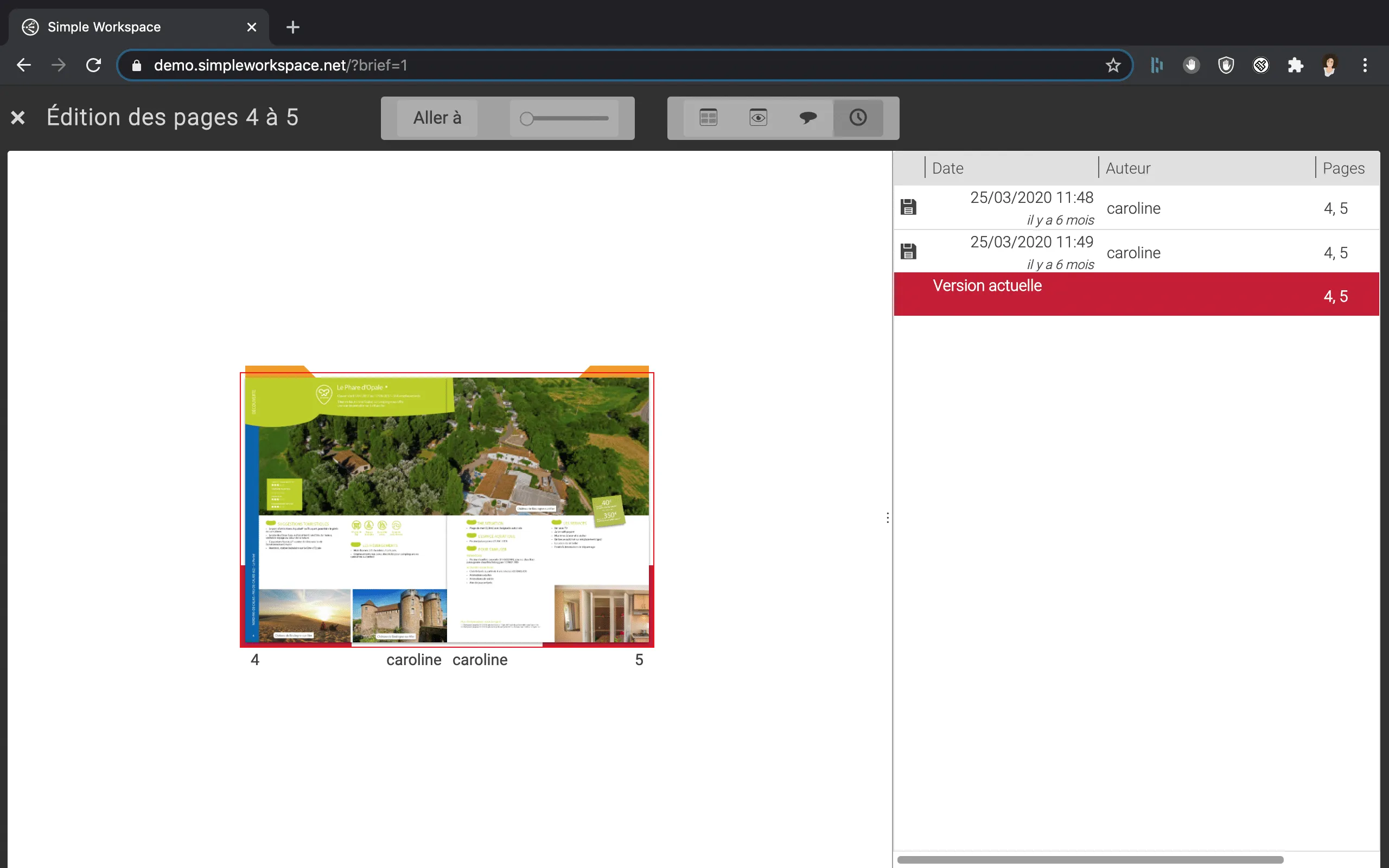
Task: Close the page edition with the X icon
Action: 18,118
